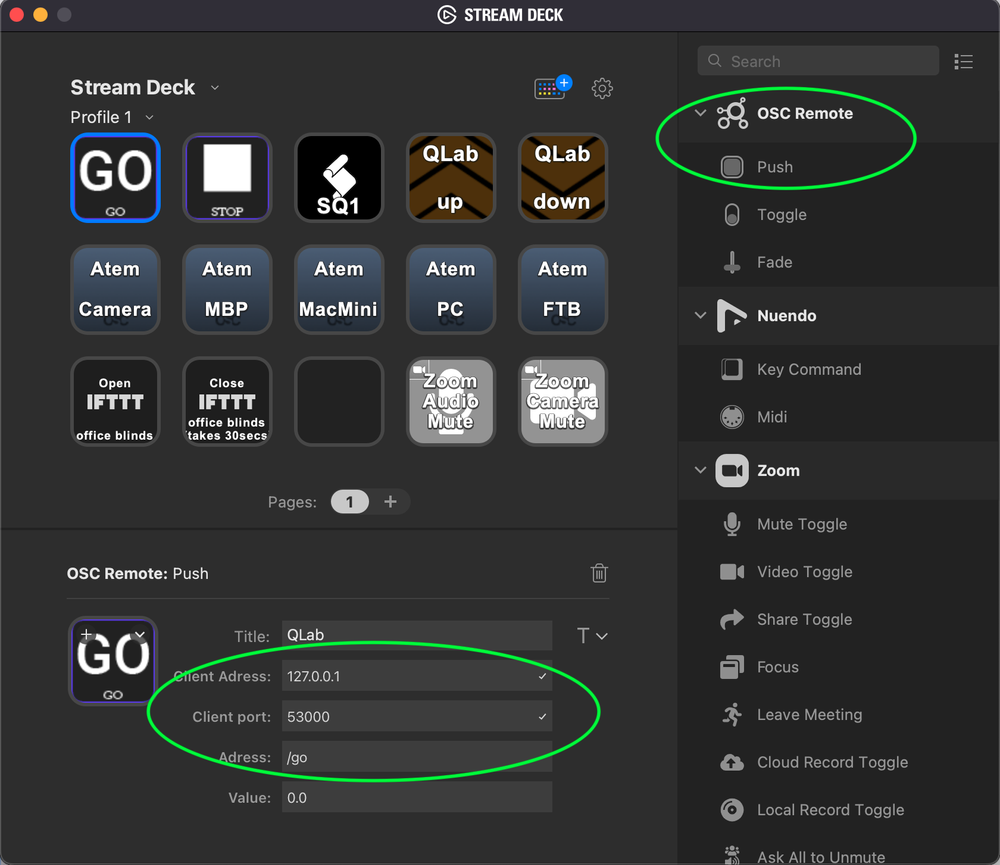
Task: Open the Stream Deck settings gear
Action: coord(602,88)
